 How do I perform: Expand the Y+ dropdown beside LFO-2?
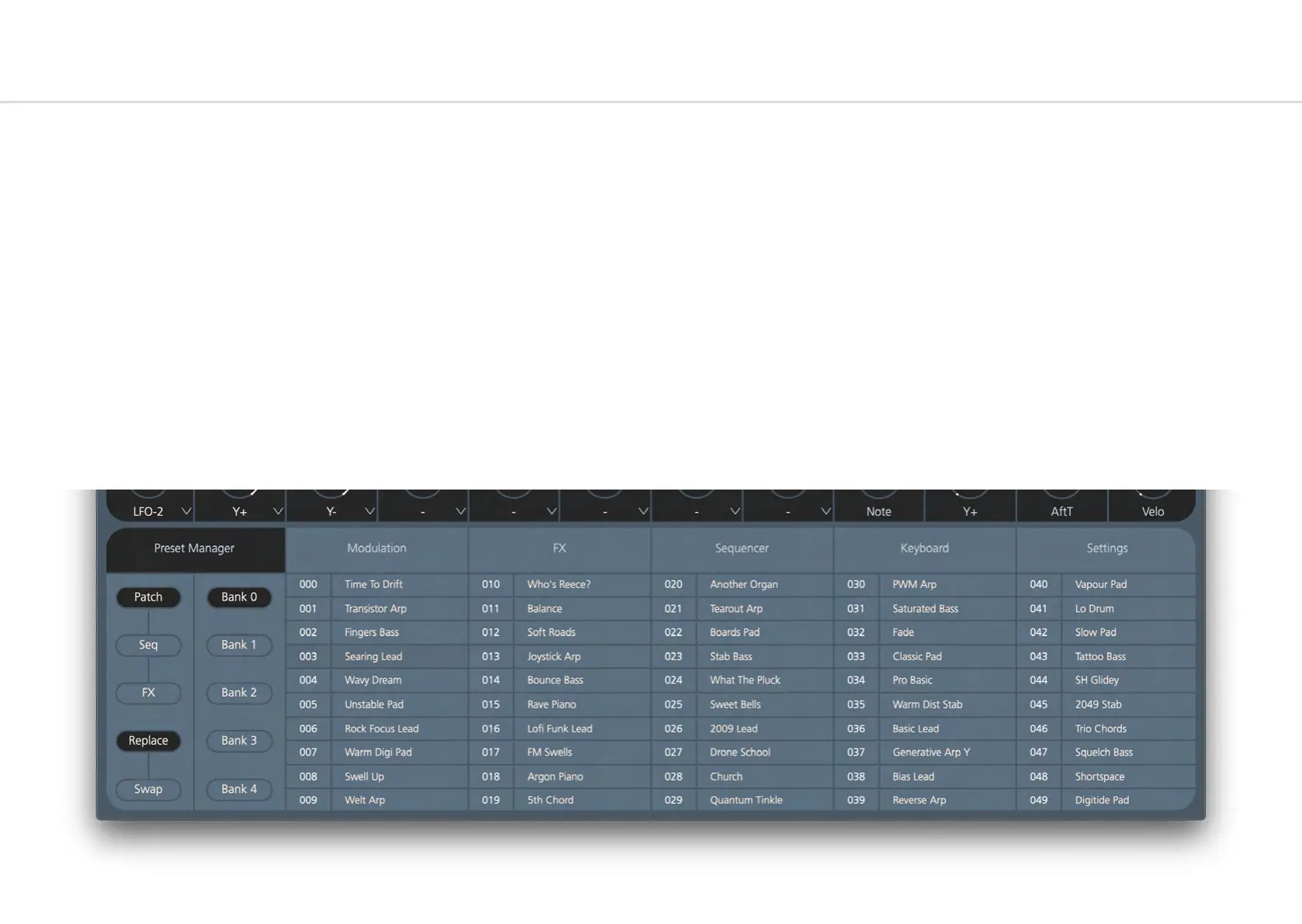click(x=278, y=511)
